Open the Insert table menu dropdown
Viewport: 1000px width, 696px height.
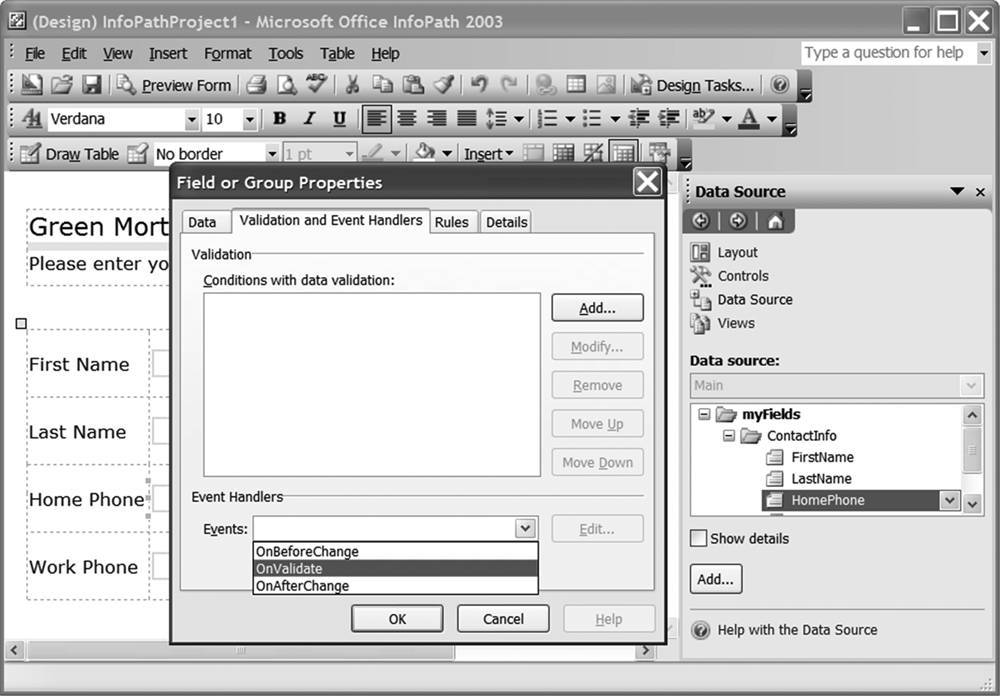(x=489, y=154)
